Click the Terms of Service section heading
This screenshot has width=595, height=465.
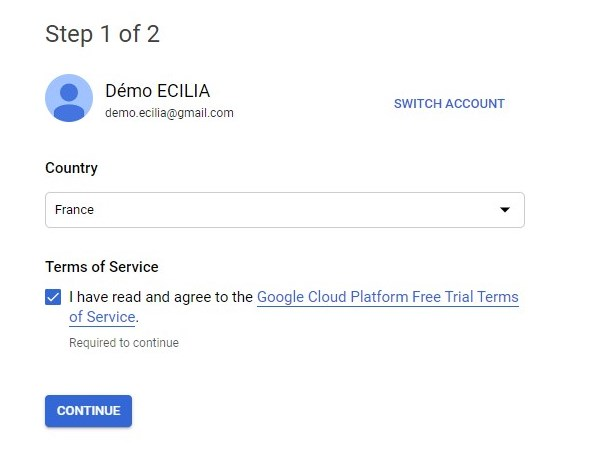tap(102, 267)
